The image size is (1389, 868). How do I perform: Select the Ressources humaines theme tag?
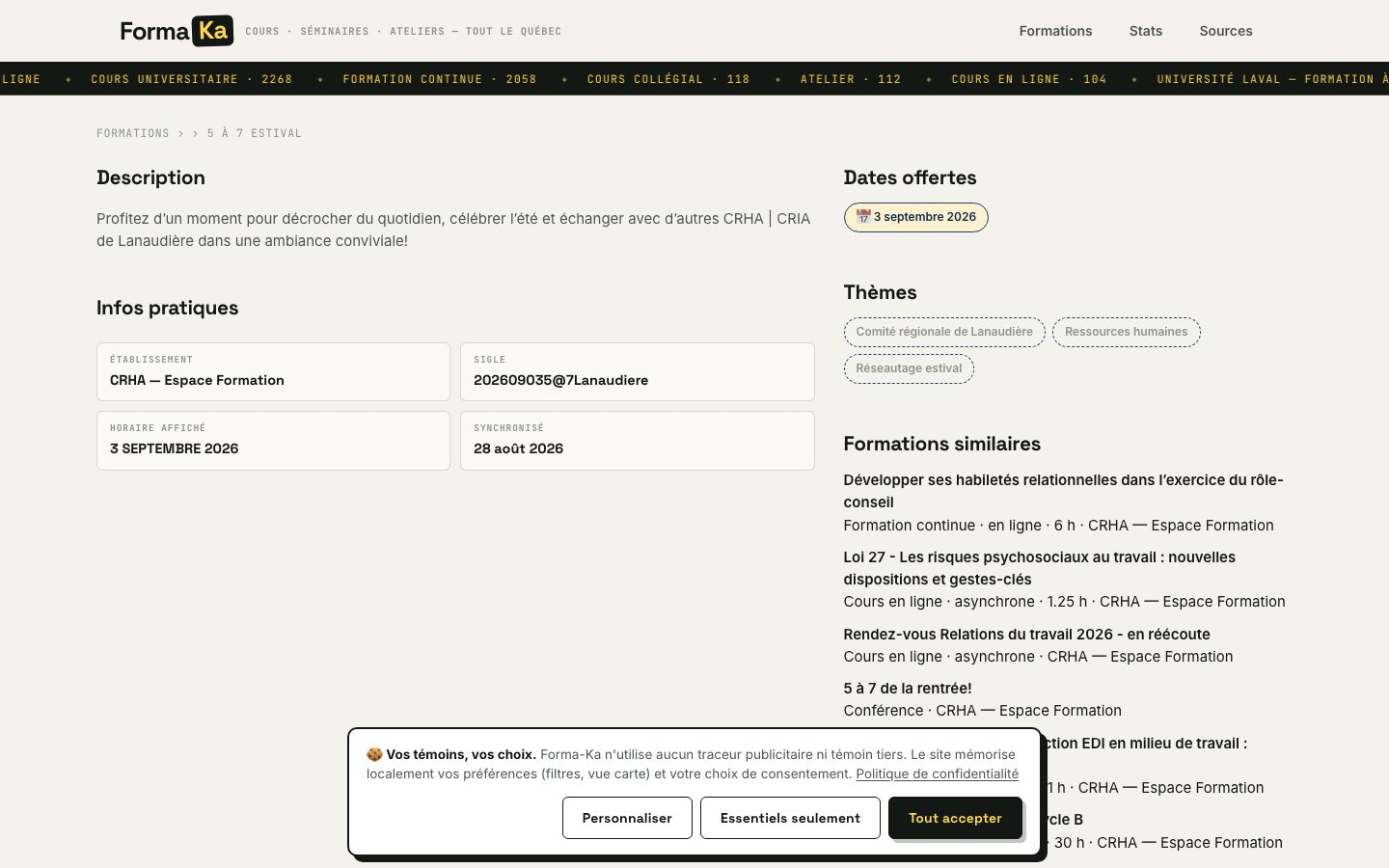click(x=1126, y=332)
